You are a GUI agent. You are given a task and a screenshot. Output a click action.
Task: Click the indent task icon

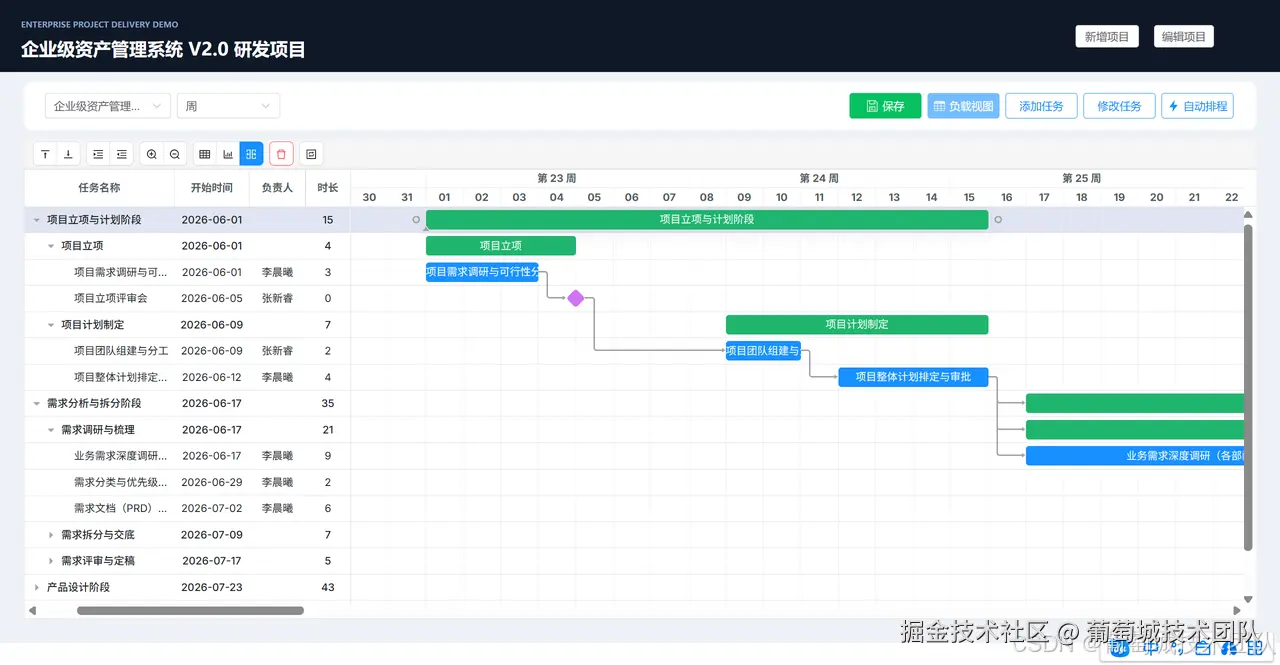coord(98,154)
